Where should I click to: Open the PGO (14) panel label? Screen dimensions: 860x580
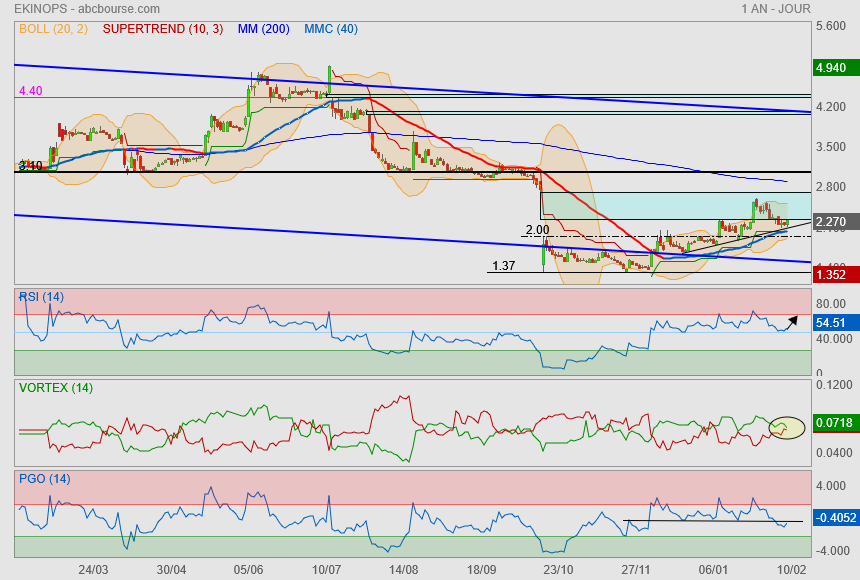click(x=42, y=478)
